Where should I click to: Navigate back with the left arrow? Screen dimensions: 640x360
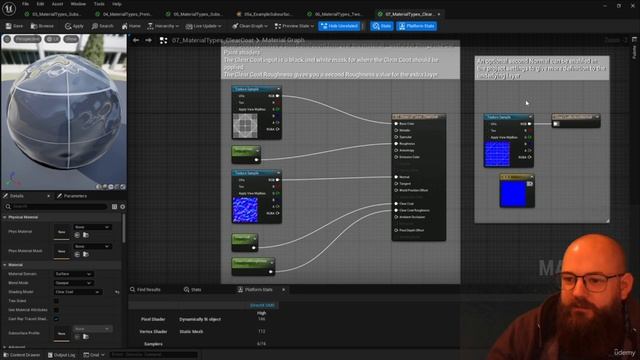pos(136,40)
